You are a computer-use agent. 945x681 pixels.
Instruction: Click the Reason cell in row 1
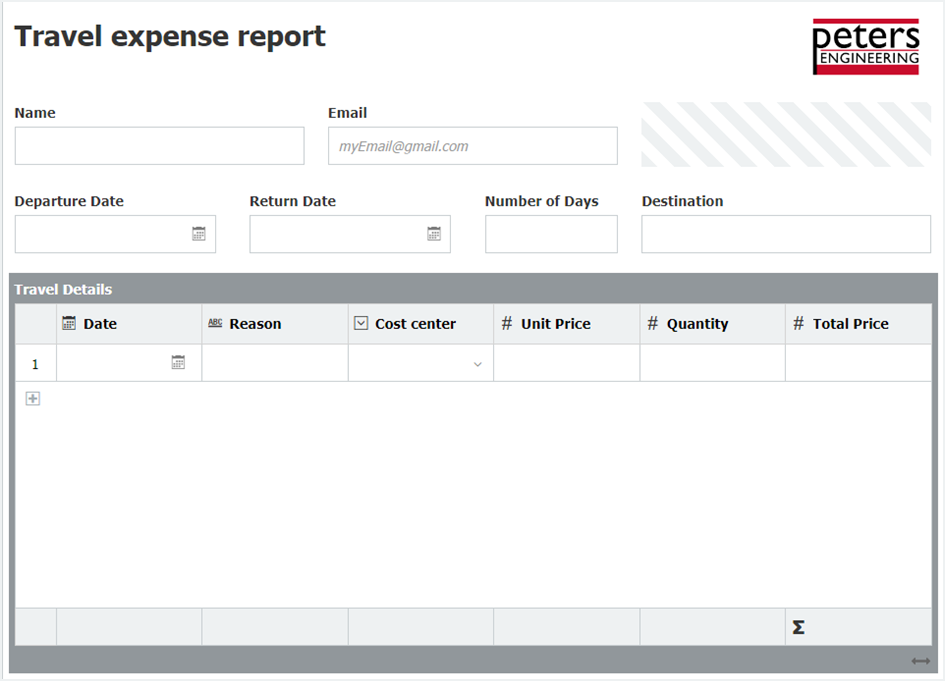[275, 363]
